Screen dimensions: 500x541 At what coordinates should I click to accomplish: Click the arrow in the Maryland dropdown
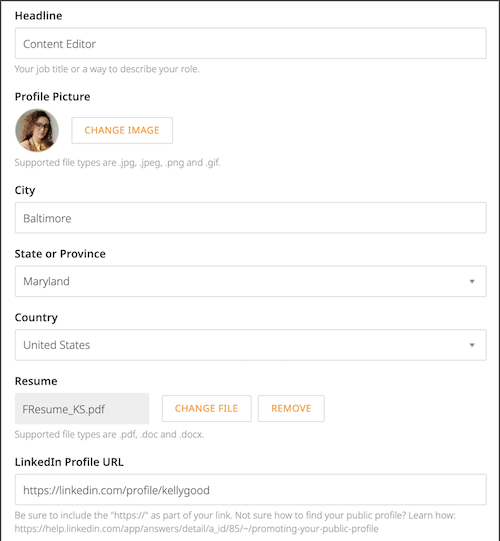click(472, 282)
